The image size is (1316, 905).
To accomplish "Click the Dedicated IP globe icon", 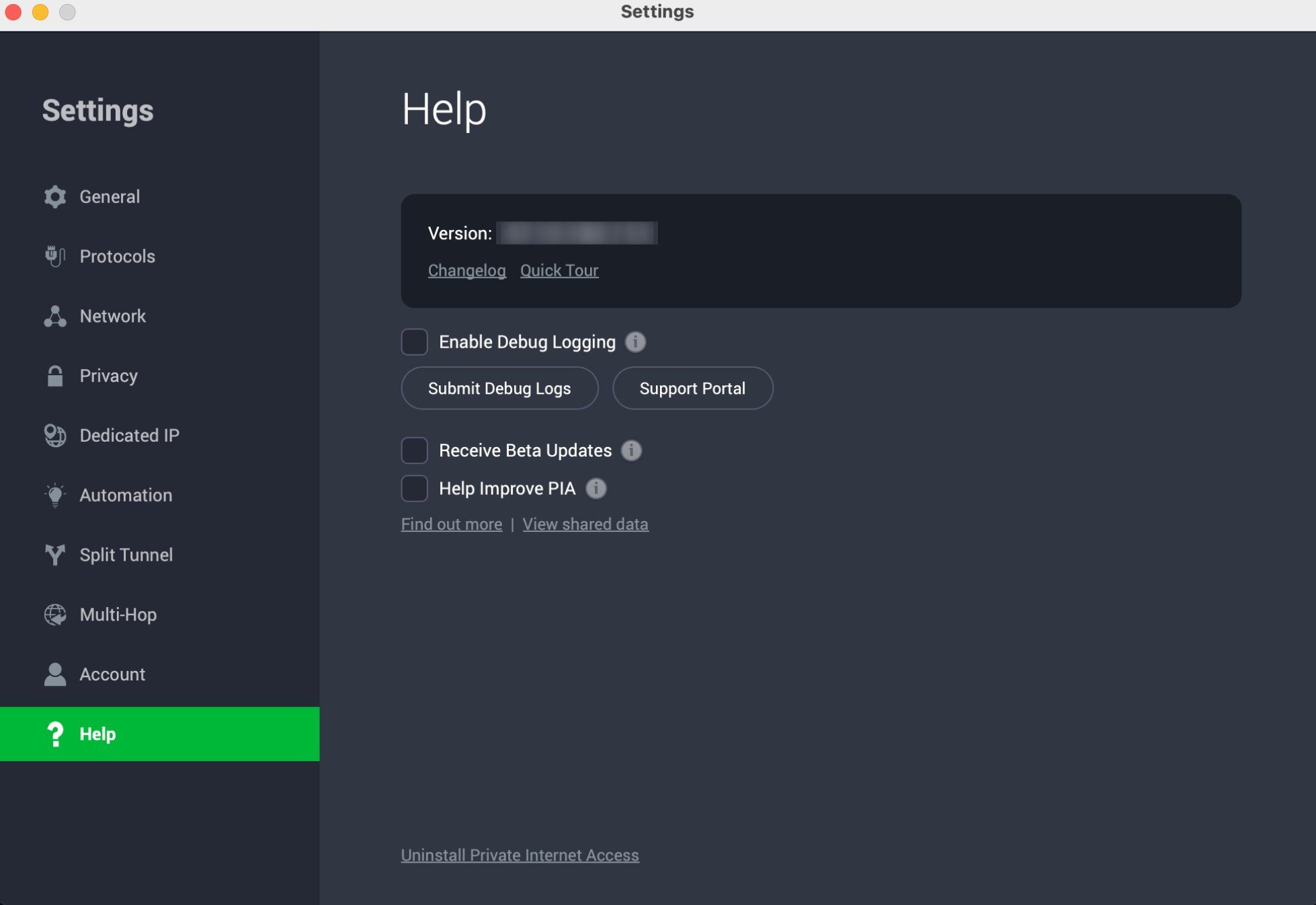I will coord(55,435).
